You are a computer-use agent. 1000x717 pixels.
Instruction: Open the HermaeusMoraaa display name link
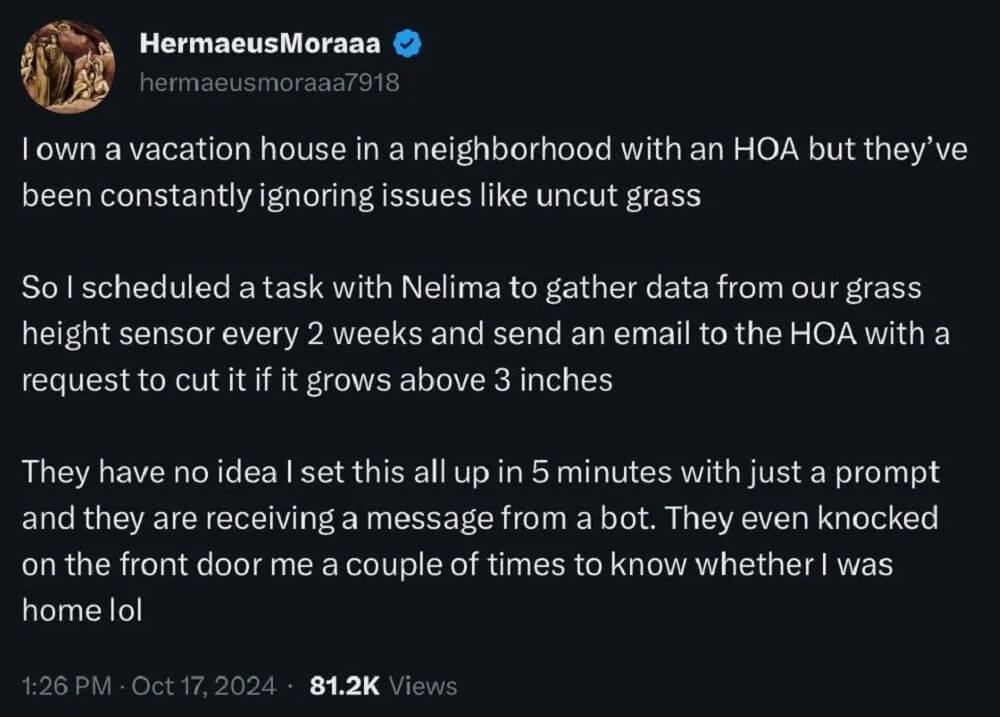(260, 43)
